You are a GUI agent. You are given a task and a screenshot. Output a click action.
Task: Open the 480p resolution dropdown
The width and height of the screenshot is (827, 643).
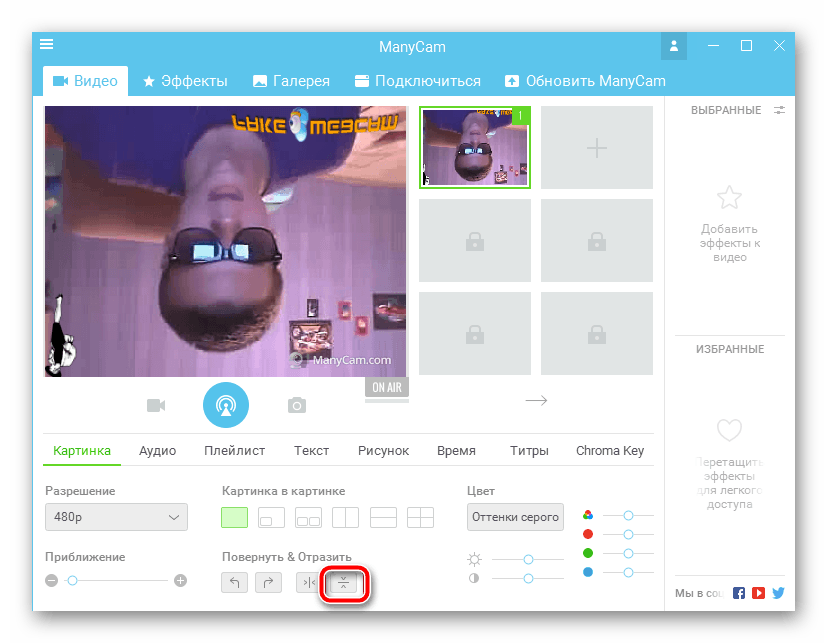tap(116, 517)
